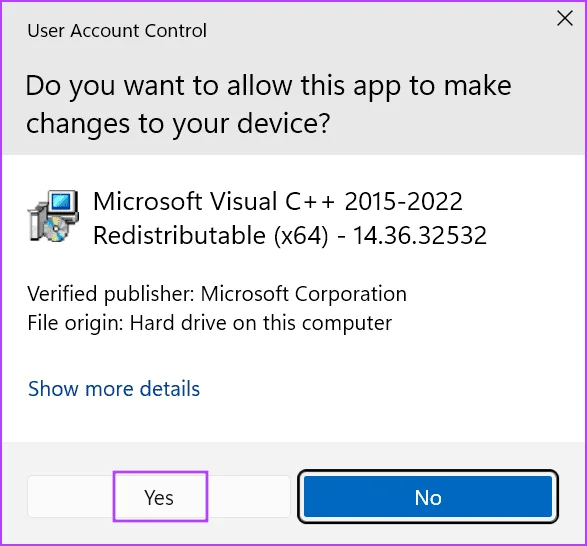
Task: Click the Verified publisher label
Action: pos(111,294)
